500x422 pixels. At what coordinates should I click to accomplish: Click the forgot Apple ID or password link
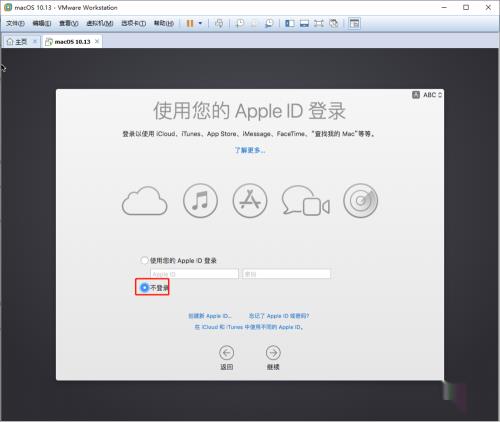click(279, 316)
